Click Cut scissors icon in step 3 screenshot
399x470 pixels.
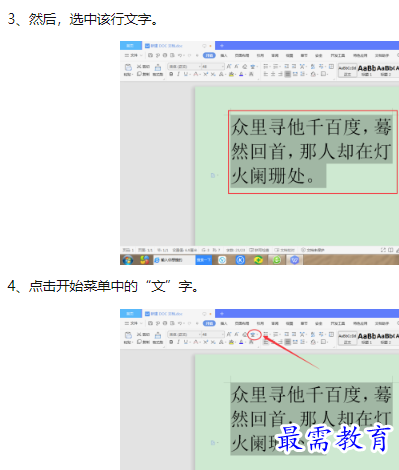(x=139, y=67)
